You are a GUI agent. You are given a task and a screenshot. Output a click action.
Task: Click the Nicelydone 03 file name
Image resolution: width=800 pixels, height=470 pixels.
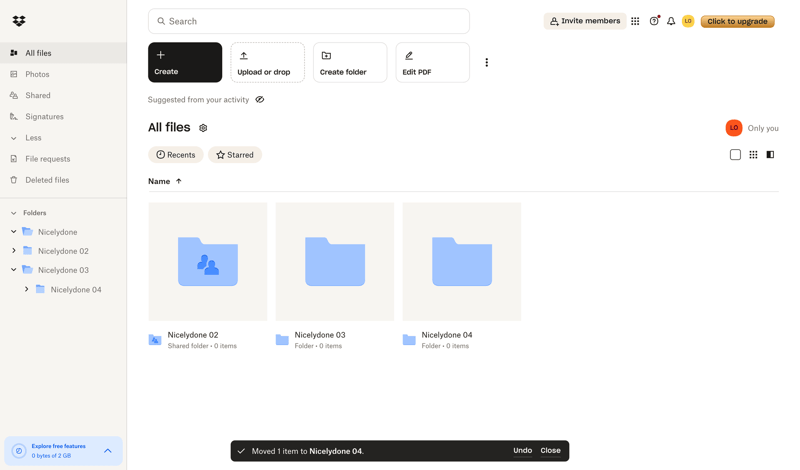320,335
